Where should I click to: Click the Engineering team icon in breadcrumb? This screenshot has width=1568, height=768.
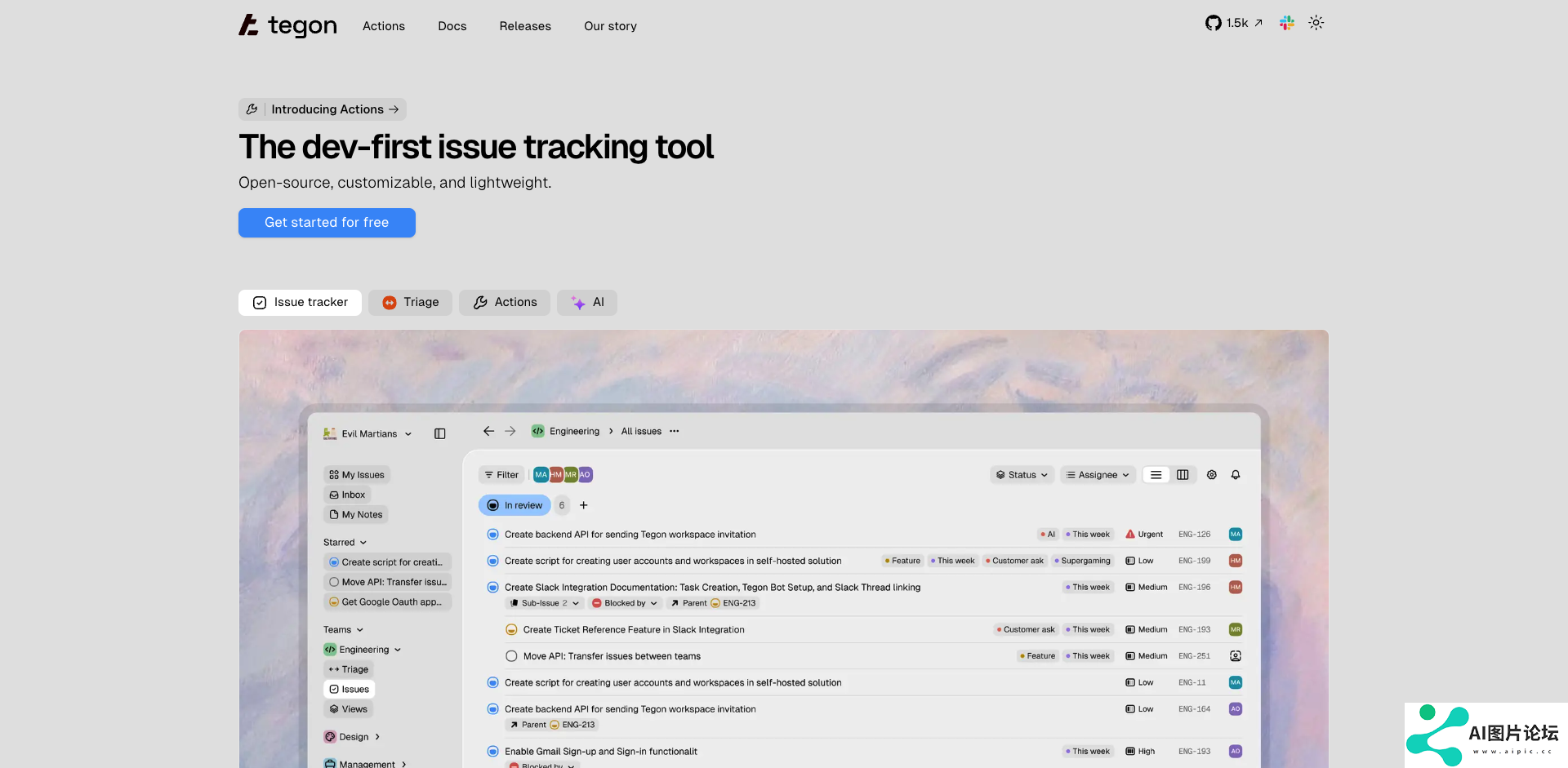point(538,431)
